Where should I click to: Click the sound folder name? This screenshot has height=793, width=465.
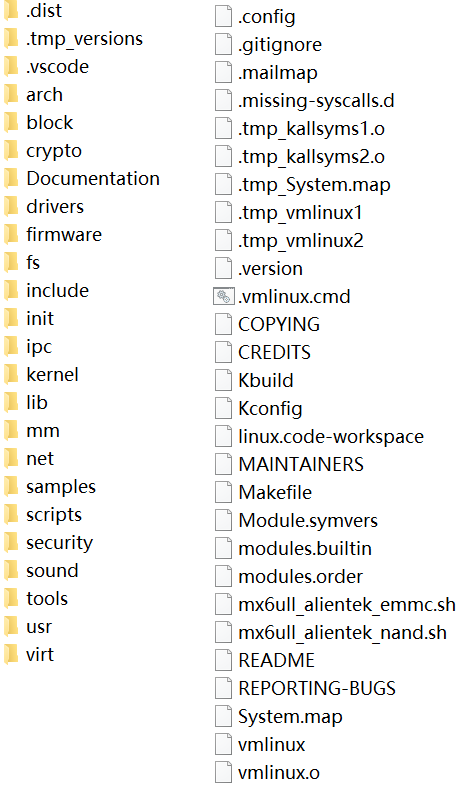[x=53, y=571]
